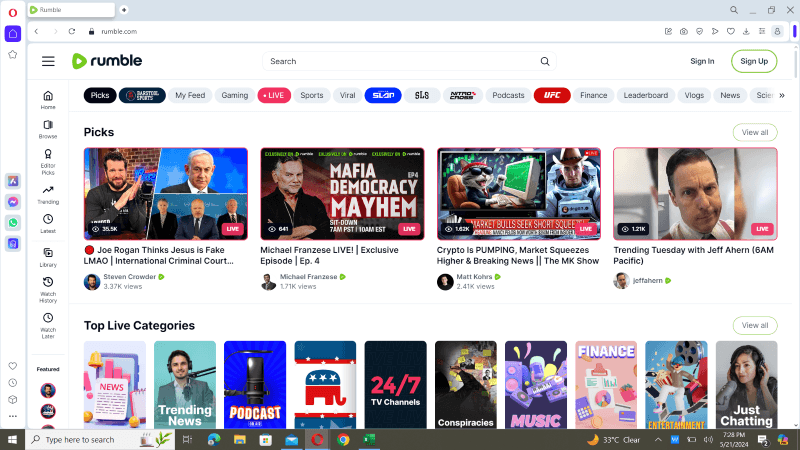Click the Sign In link
Image resolution: width=800 pixels, height=450 pixels.
(x=702, y=61)
